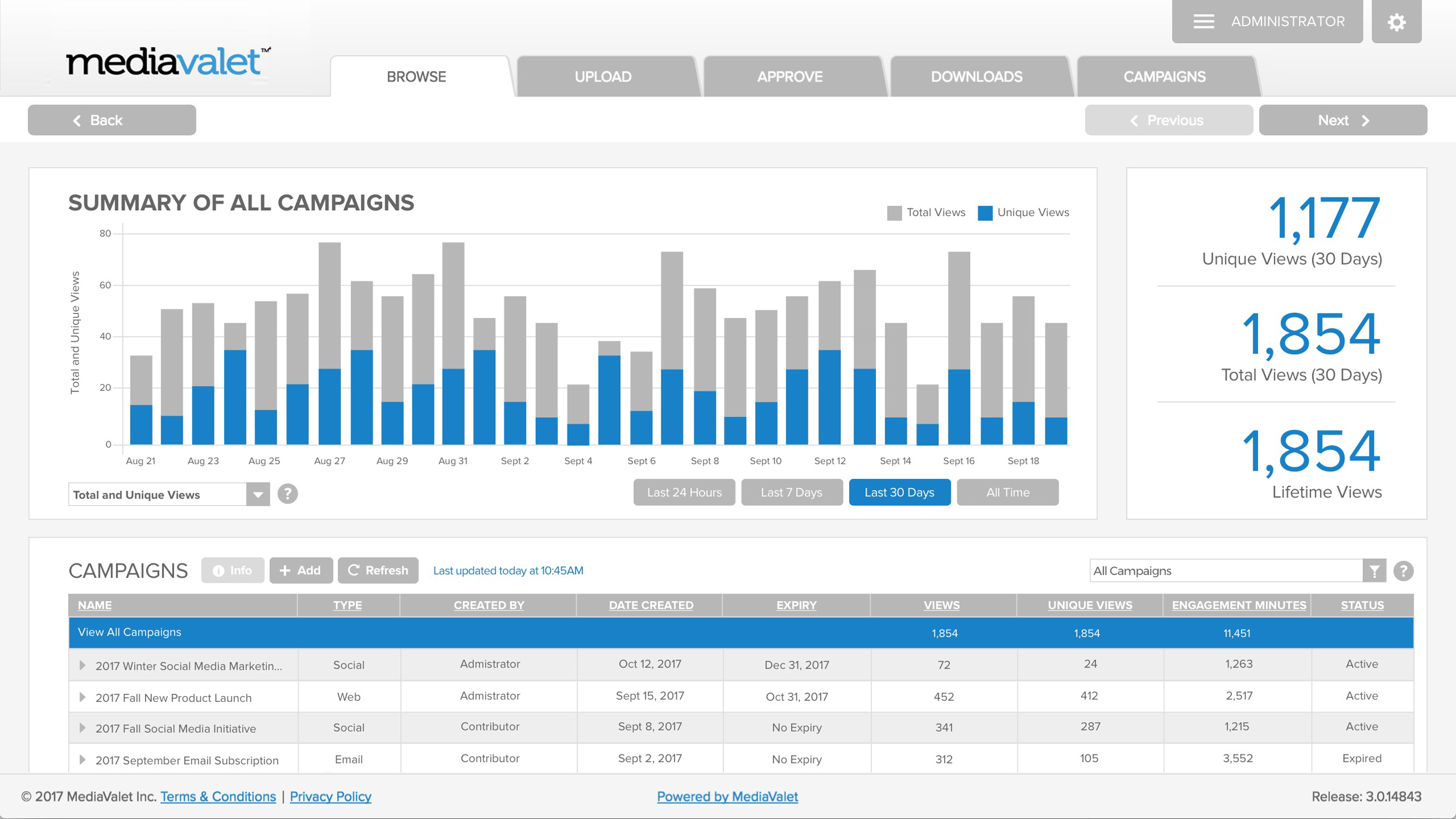Viewport: 1456px width, 819px height.
Task: Click the hamburger menu icon beside Administrator
Action: coord(1203,22)
